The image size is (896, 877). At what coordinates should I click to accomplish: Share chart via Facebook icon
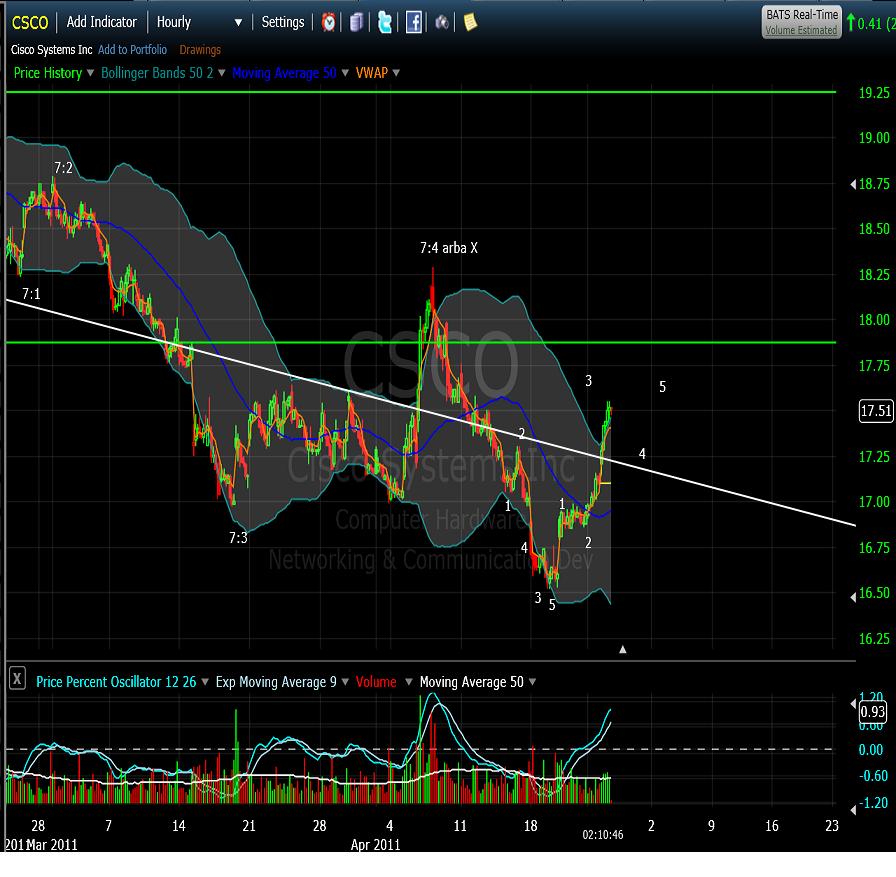pyautogui.click(x=413, y=22)
